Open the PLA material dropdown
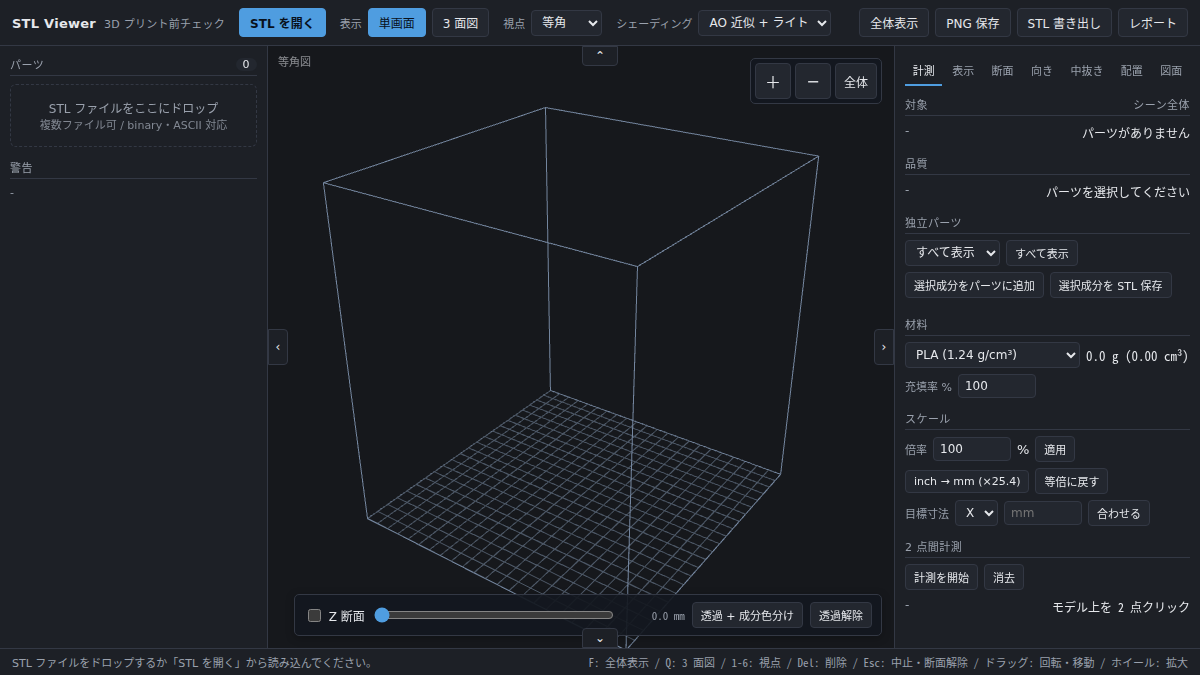This screenshot has height=675, width=1200. coord(992,355)
